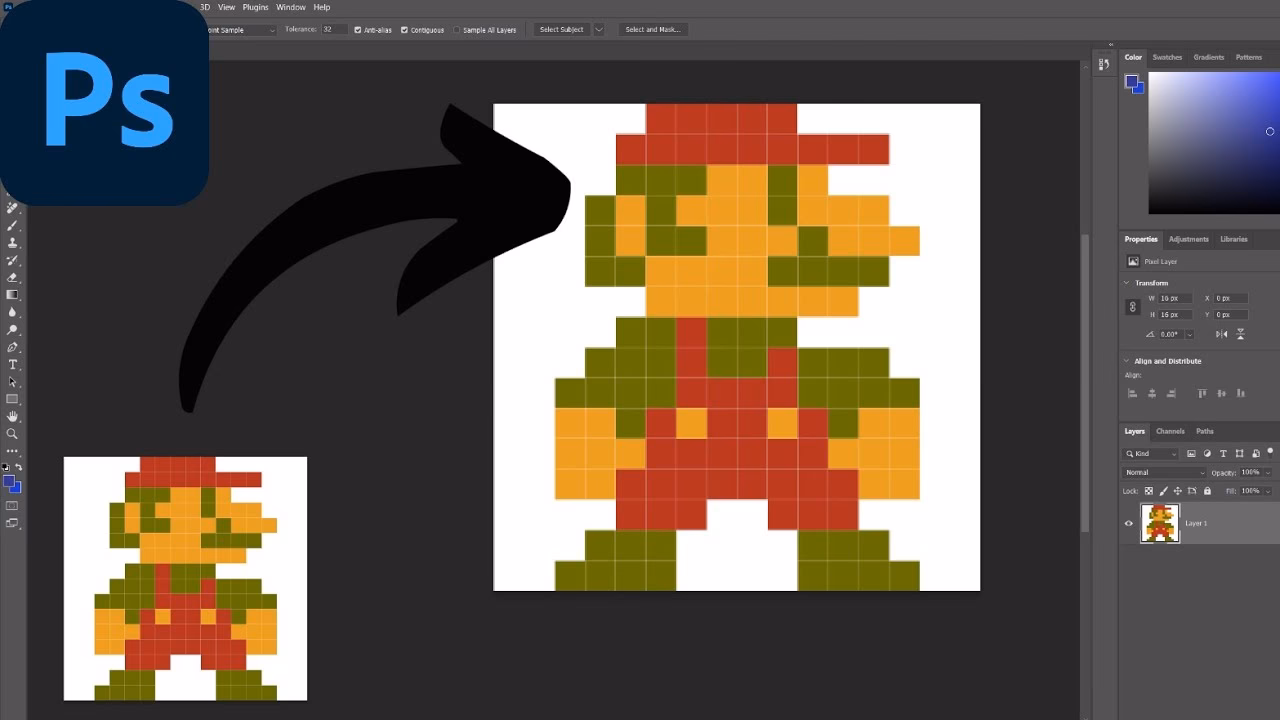The width and height of the screenshot is (1280, 720).
Task: Open Select and Mask dialog
Action: [652, 29]
